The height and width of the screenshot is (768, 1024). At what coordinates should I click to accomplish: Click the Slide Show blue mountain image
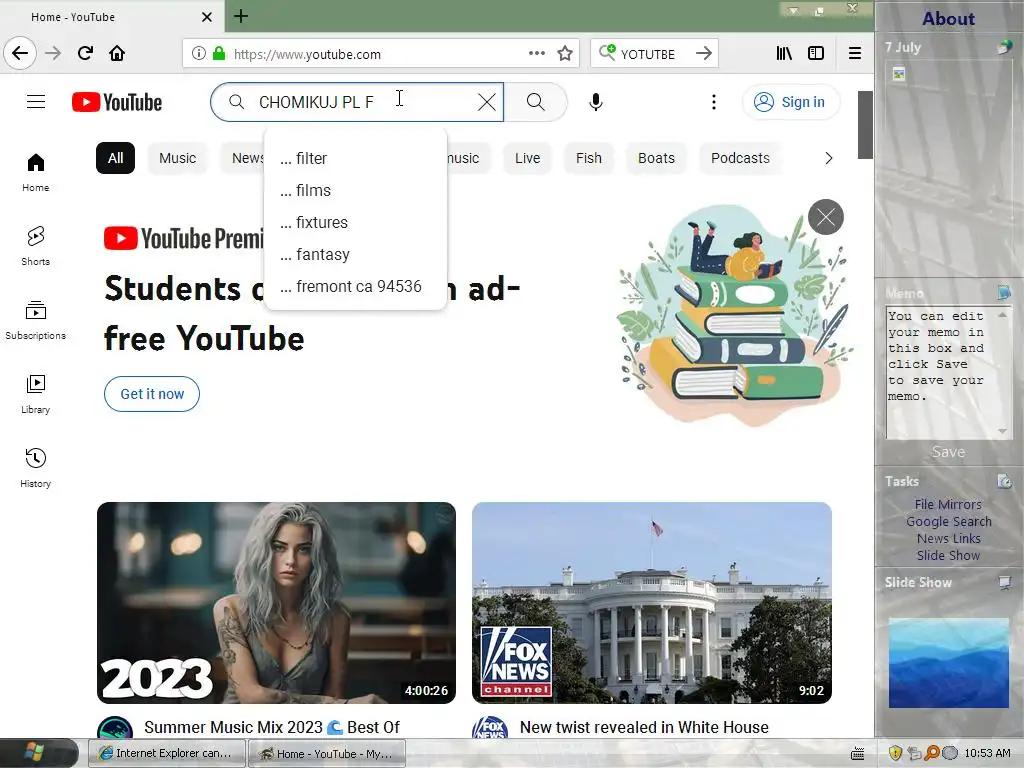click(x=948, y=663)
